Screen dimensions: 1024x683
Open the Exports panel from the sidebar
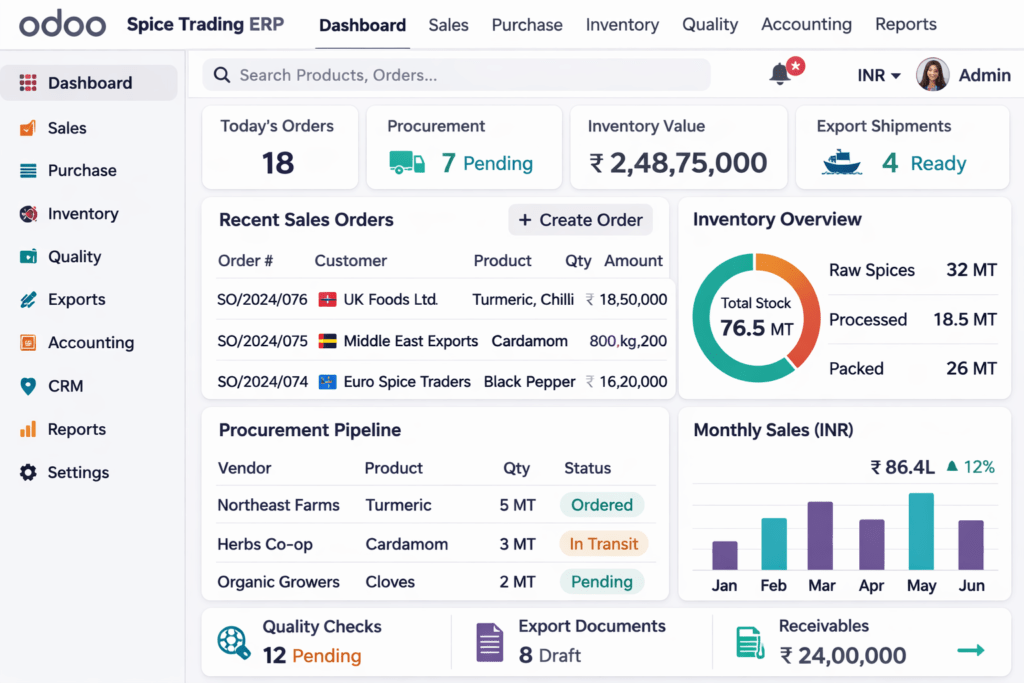[x=26, y=299]
